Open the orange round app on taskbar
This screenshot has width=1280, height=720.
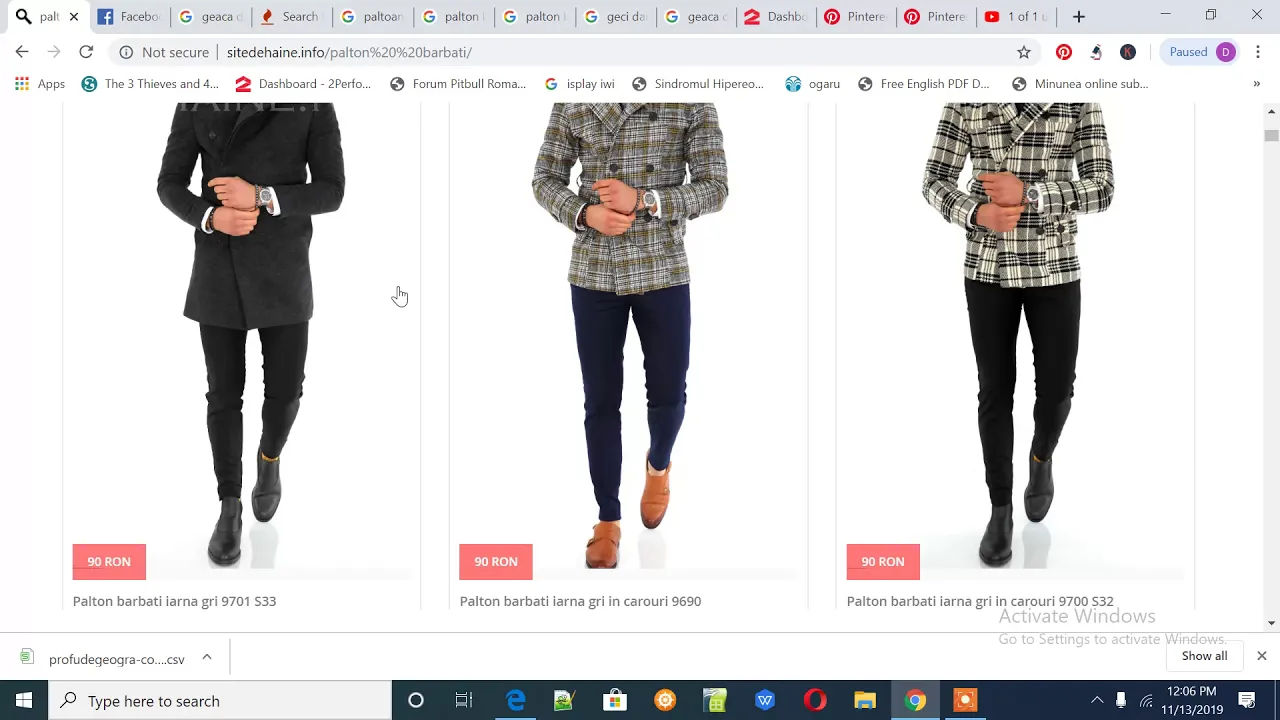pos(665,701)
